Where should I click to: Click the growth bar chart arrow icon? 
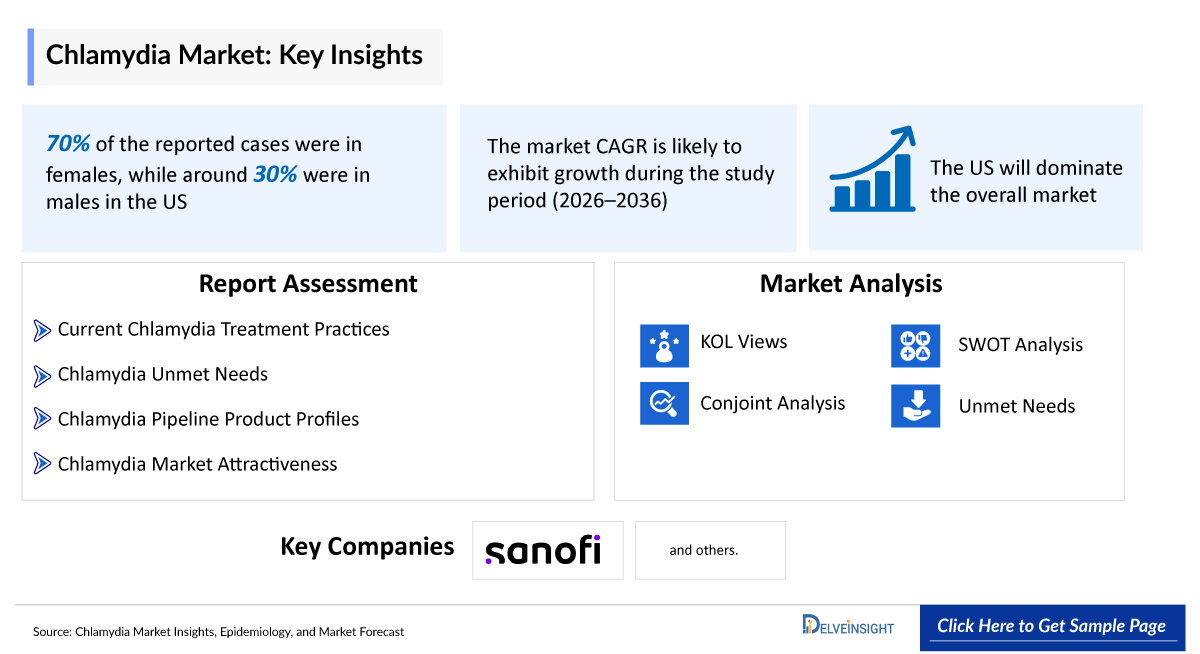click(872, 168)
